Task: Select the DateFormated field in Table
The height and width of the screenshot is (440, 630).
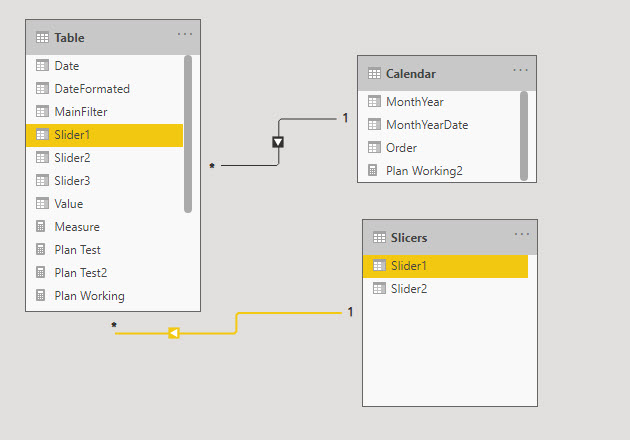Action: click(x=104, y=88)
